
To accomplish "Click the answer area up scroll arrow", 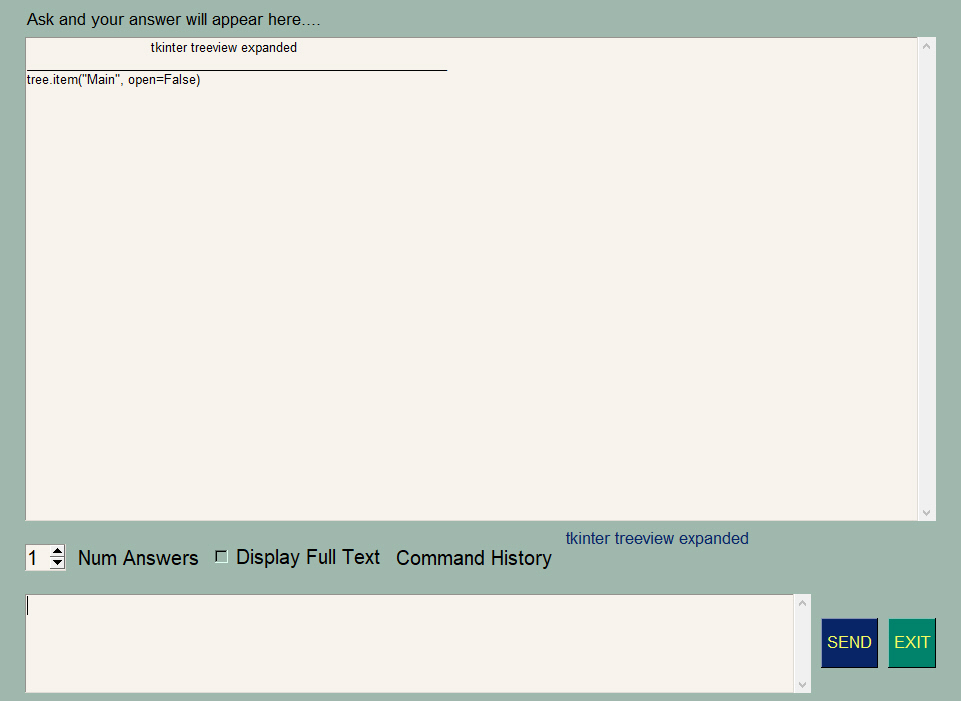I will point(926,46).
